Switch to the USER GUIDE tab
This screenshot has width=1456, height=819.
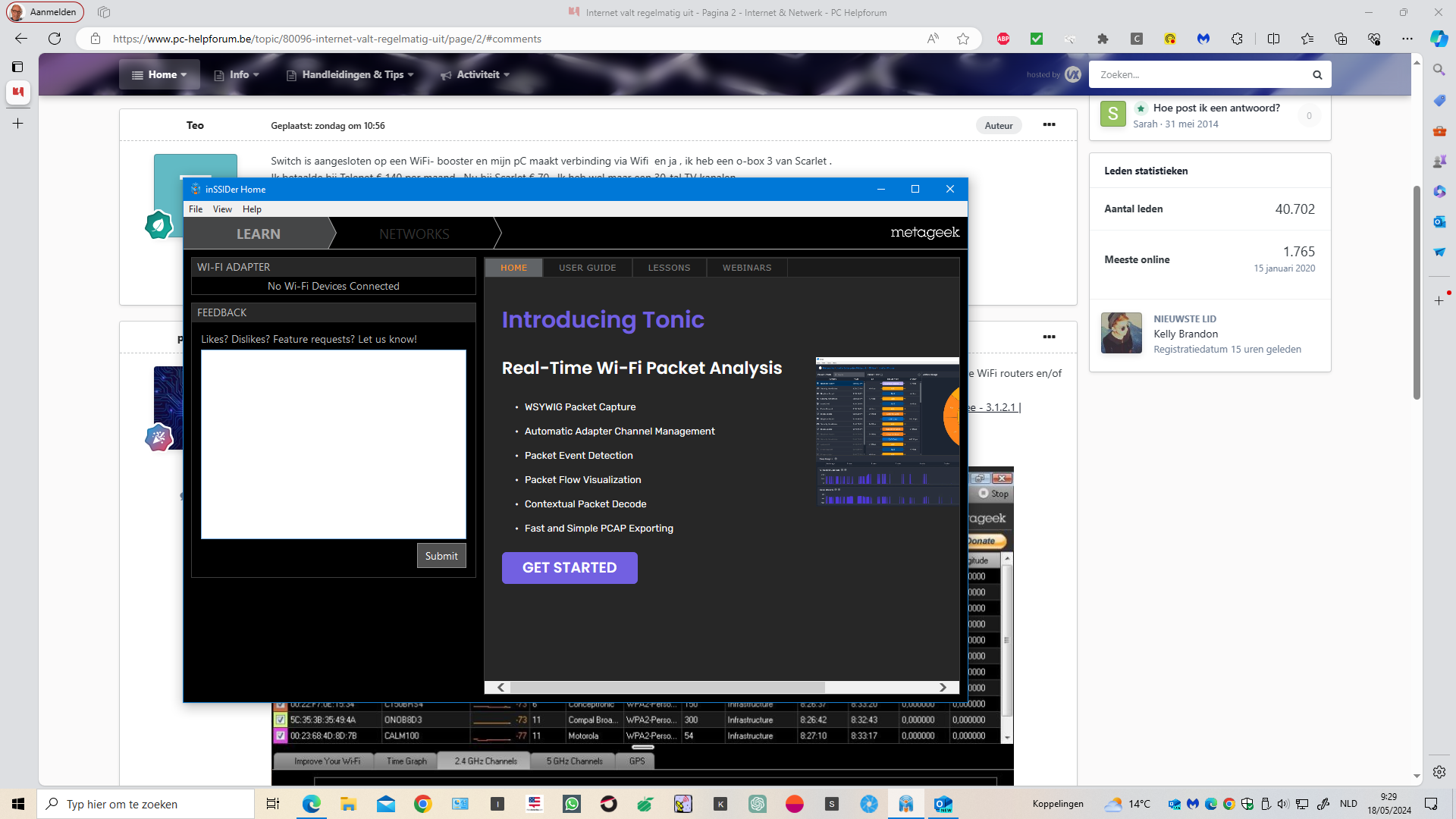coord(587,268)
